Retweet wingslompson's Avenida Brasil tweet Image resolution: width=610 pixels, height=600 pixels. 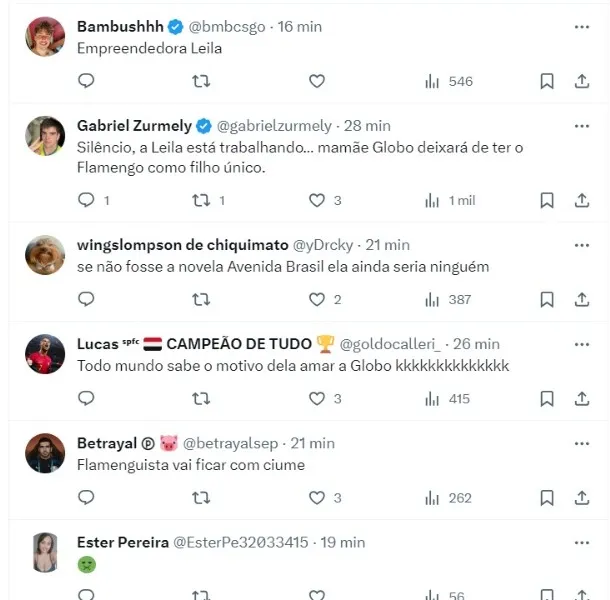(x=201, y=299)
